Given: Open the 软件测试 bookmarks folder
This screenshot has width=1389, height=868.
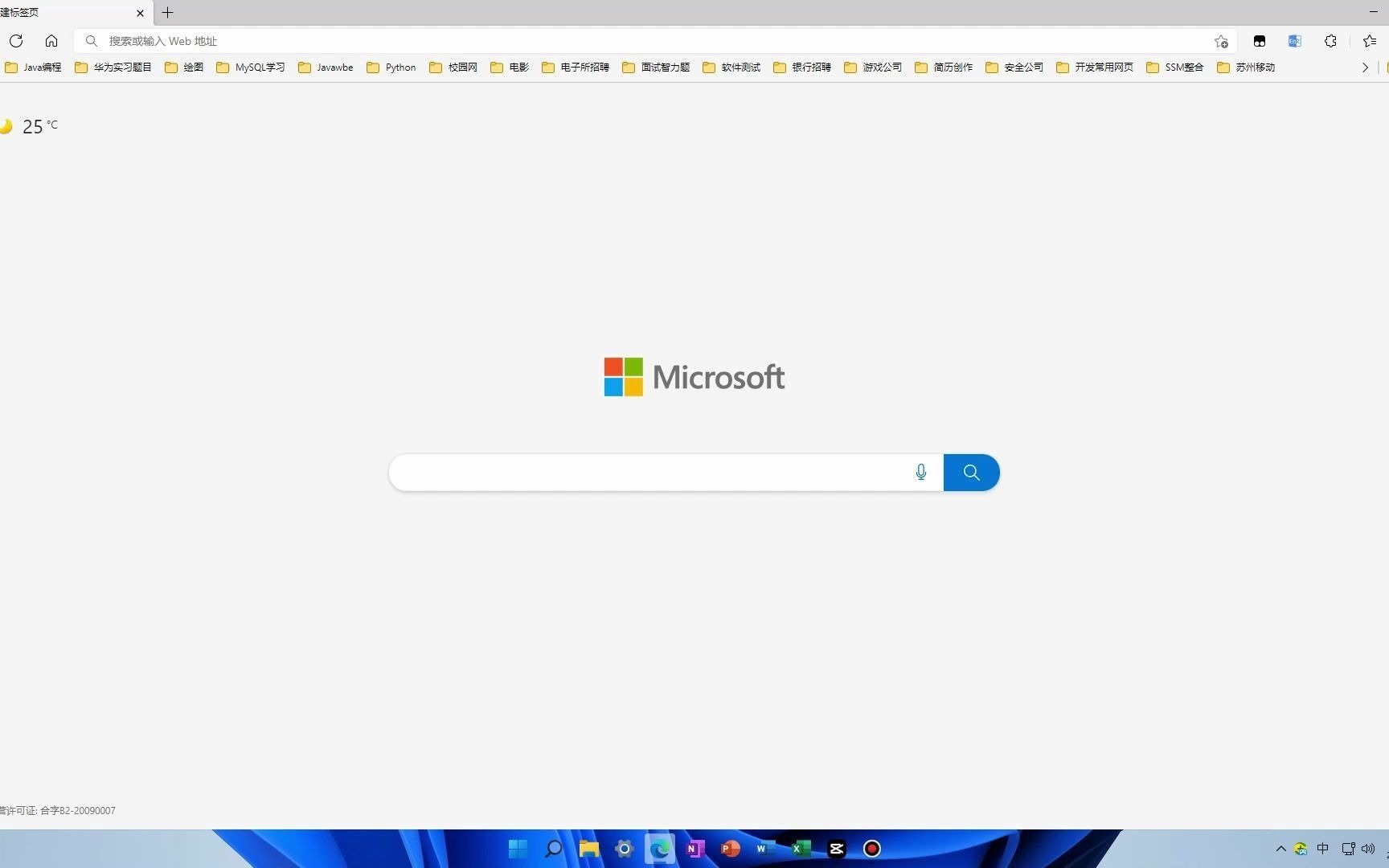Looking at the screenshot, I should 731,68.
